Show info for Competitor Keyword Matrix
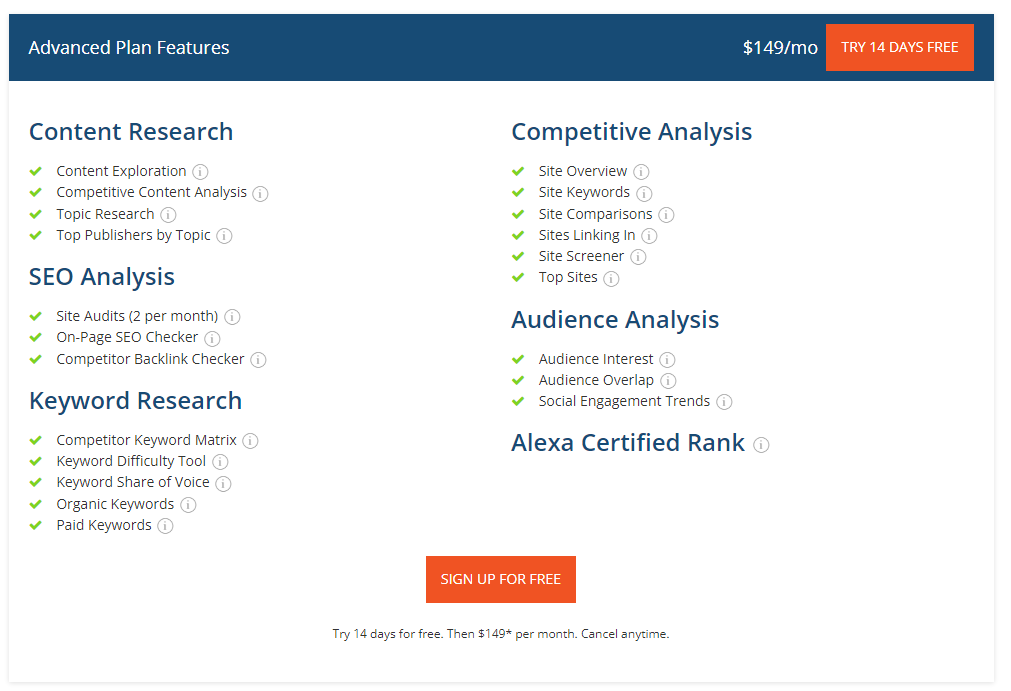1011x691 pixels. (x=250, y=441)
